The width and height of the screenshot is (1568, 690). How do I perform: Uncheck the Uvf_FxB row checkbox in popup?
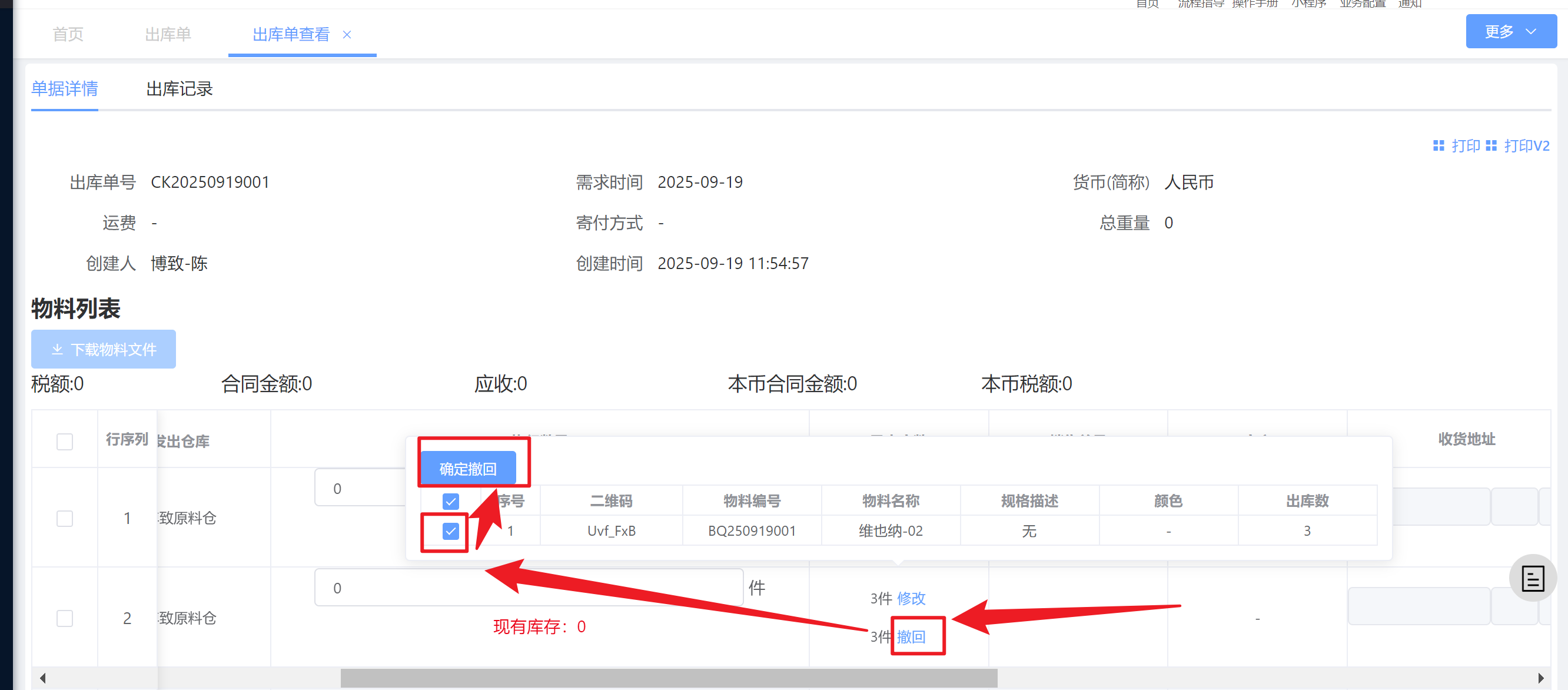[x=450, y=531]
